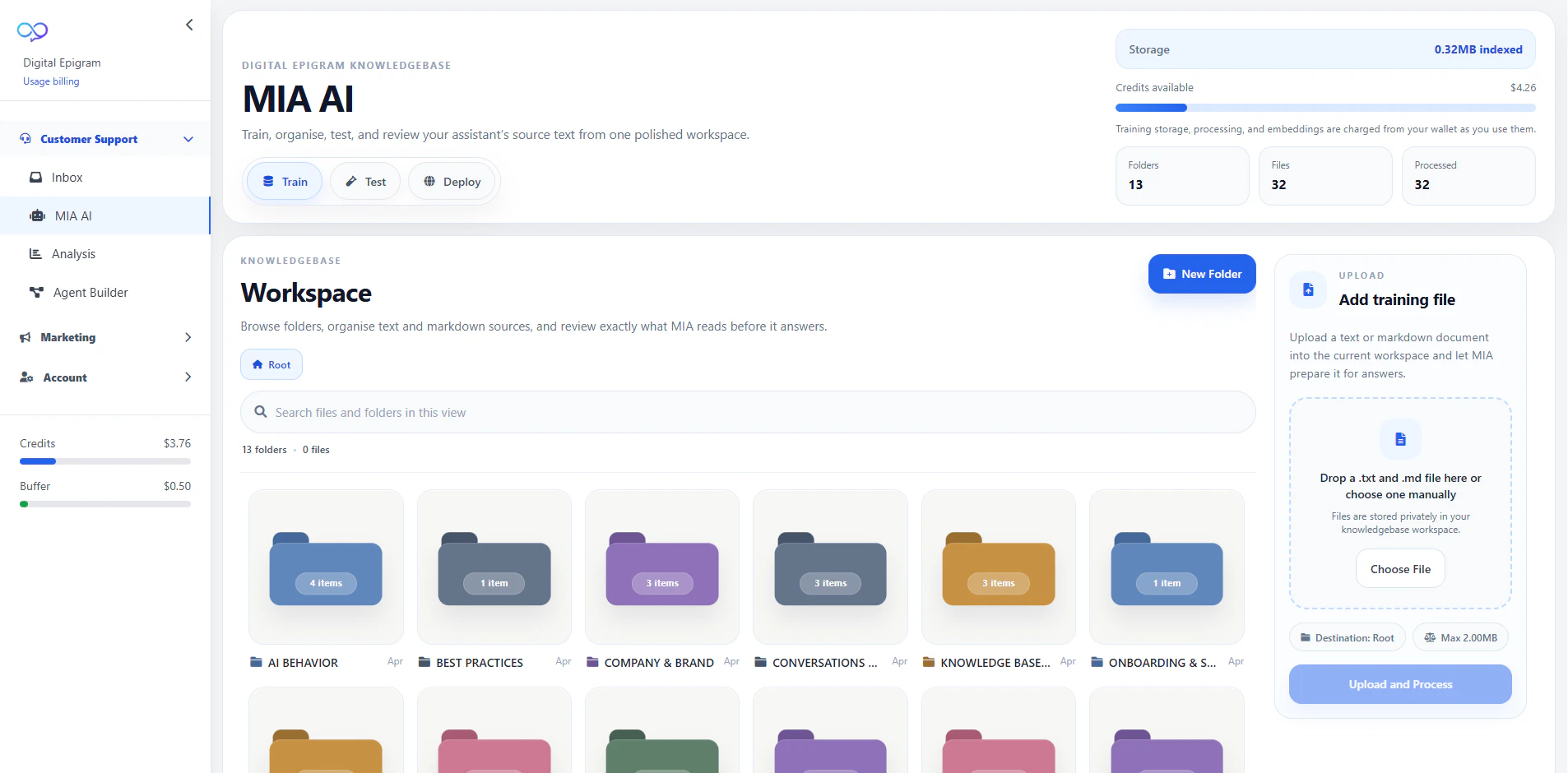Click the '13 folders' count text
This screenshot has width=1568, height=773.
pos(264,450)
